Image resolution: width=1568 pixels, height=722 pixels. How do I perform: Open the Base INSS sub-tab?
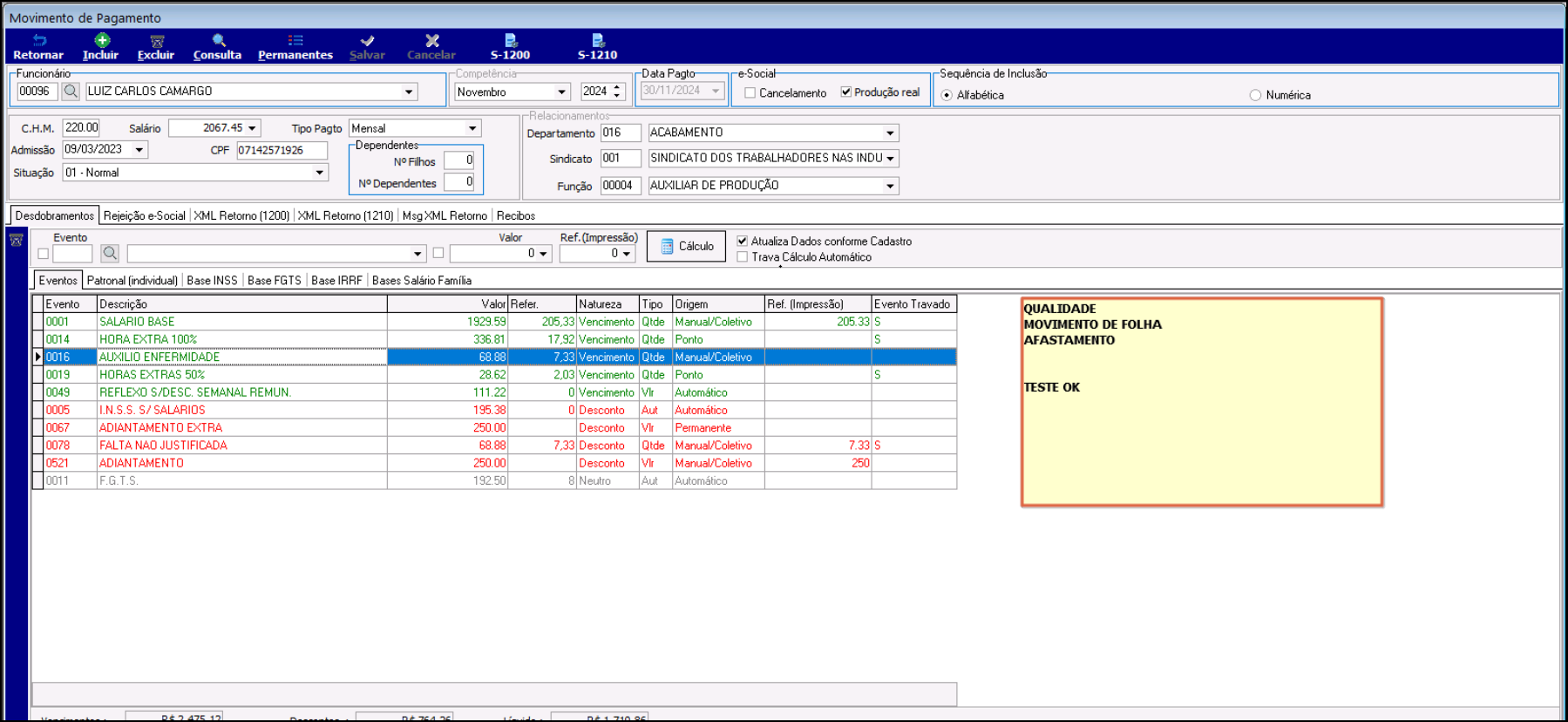(212, 280)
